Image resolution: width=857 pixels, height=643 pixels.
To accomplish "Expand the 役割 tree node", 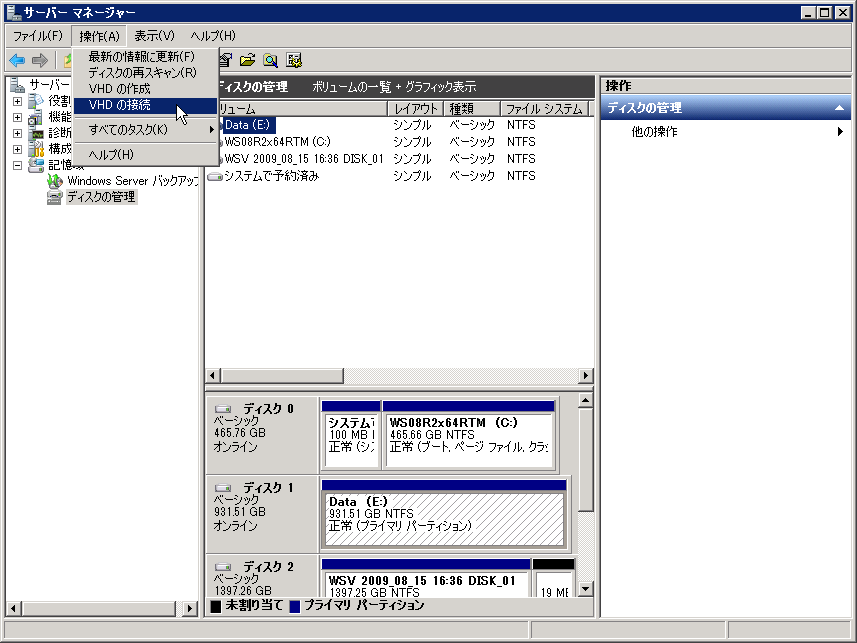I will (17, 101).
